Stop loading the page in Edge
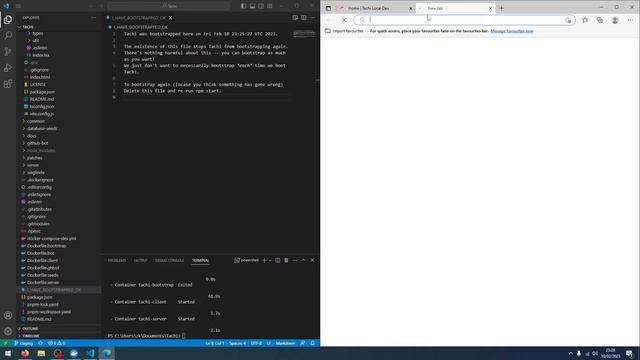 coord(344,20)
